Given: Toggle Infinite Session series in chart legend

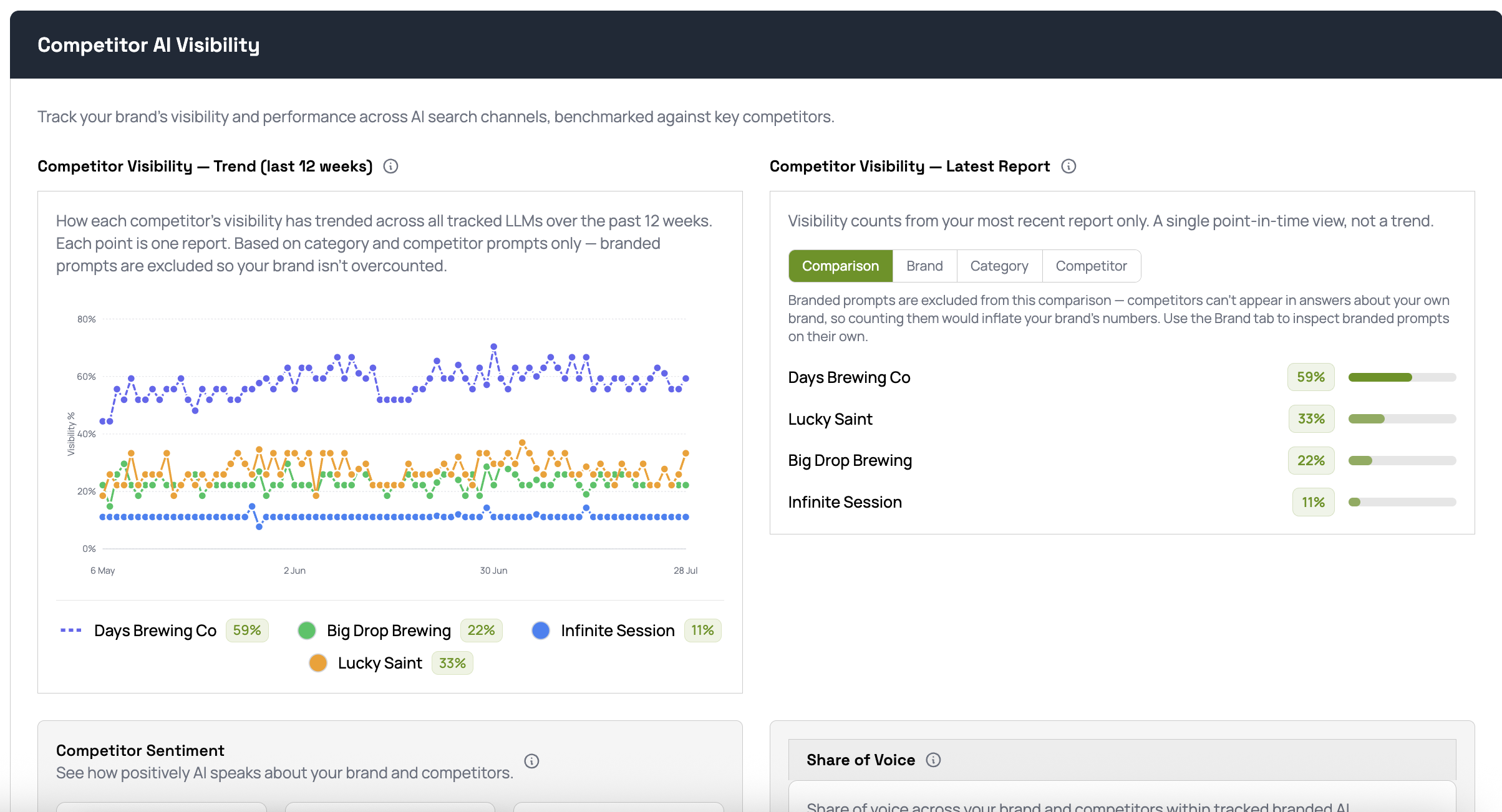Looking at the screenshot, I should tap(626, 631).
